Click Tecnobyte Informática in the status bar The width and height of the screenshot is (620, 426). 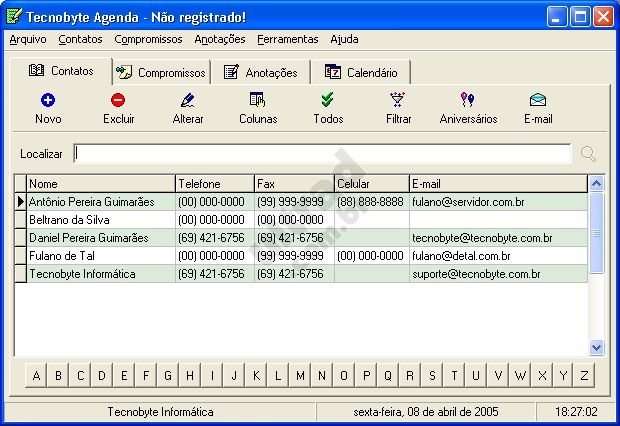(160, 412)
